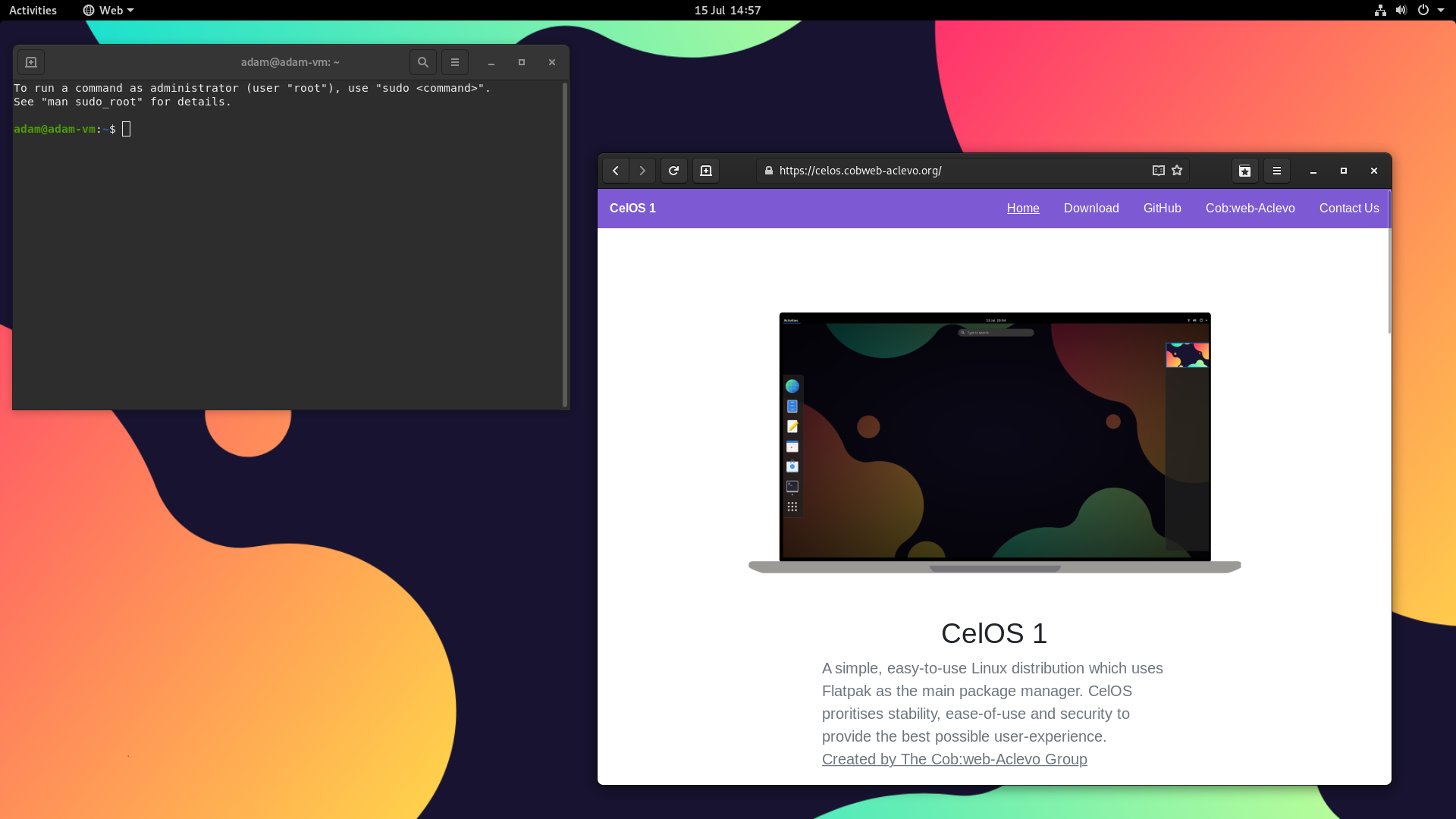The image size is (1456, 819).
Task: Open the Download page from navbar
Action: (1090, 208)
